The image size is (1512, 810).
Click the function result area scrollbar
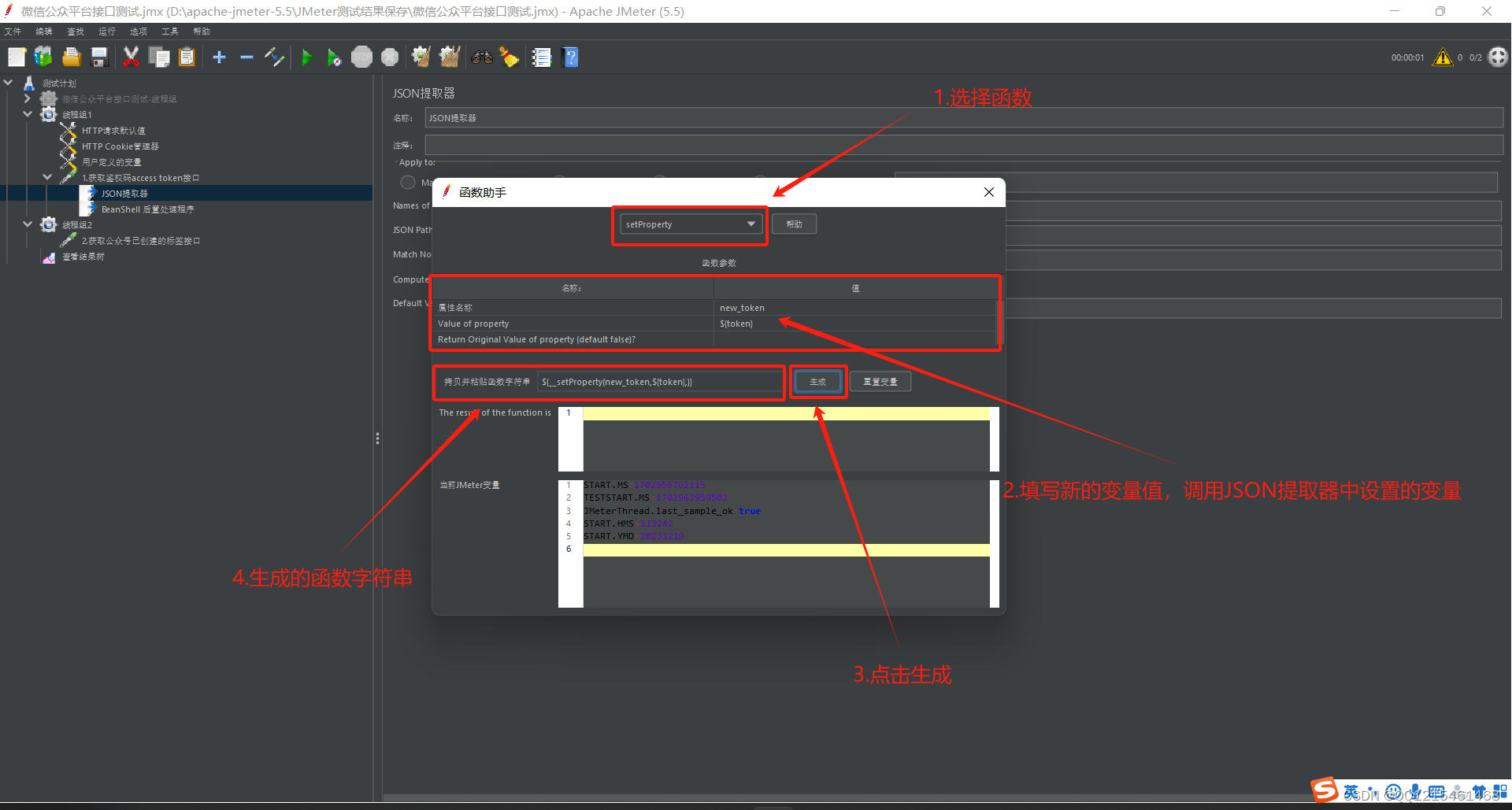click(995, 439)
